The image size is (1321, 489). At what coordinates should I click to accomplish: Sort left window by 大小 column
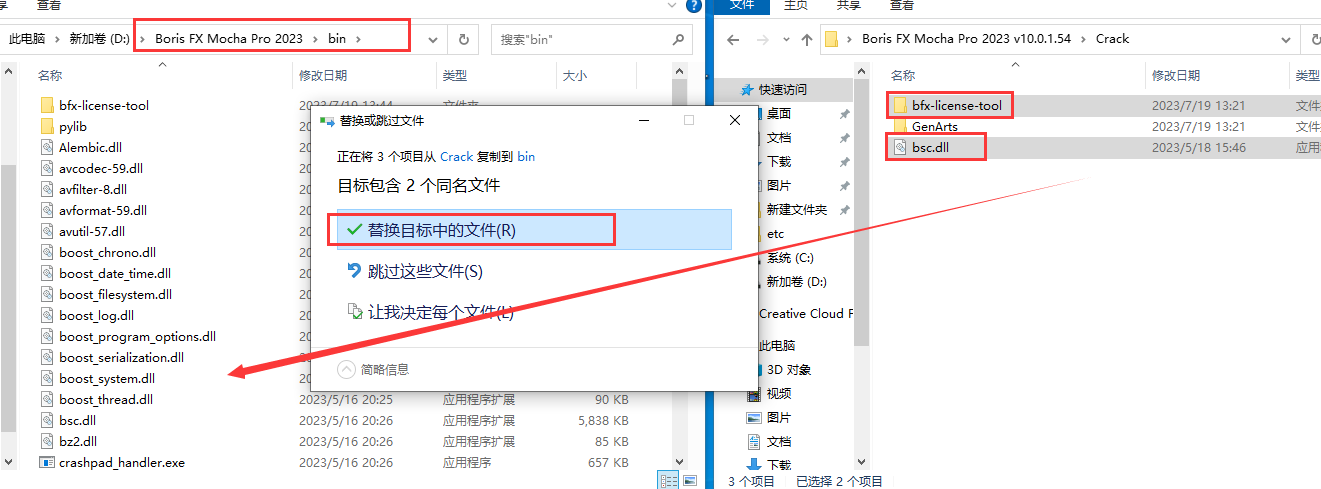pos(575,75)
